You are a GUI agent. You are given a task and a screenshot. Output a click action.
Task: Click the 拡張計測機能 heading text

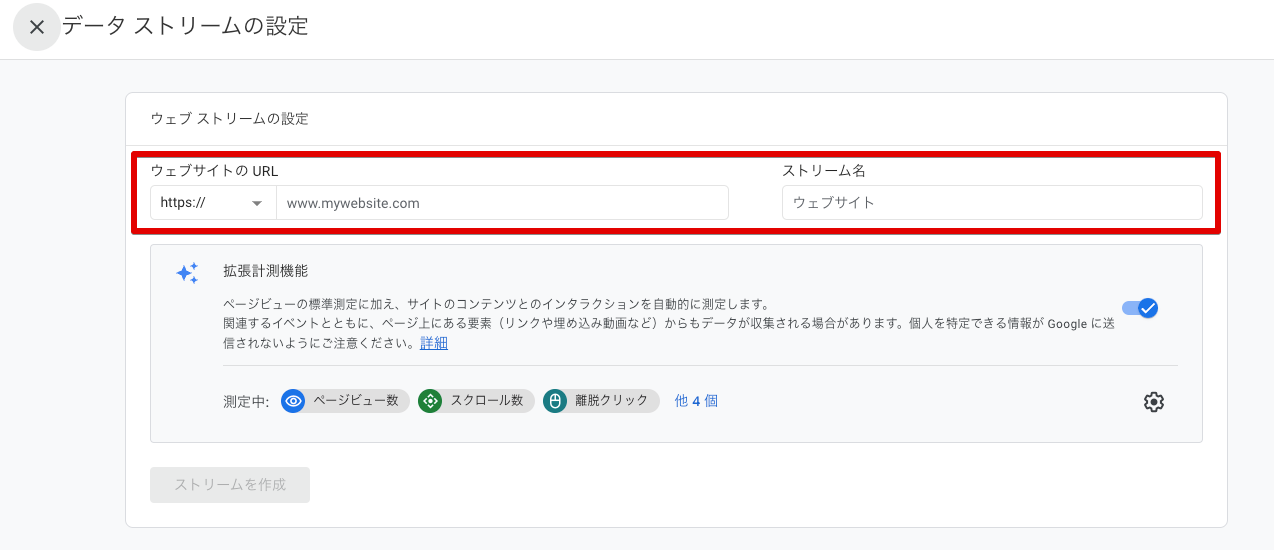266,271
